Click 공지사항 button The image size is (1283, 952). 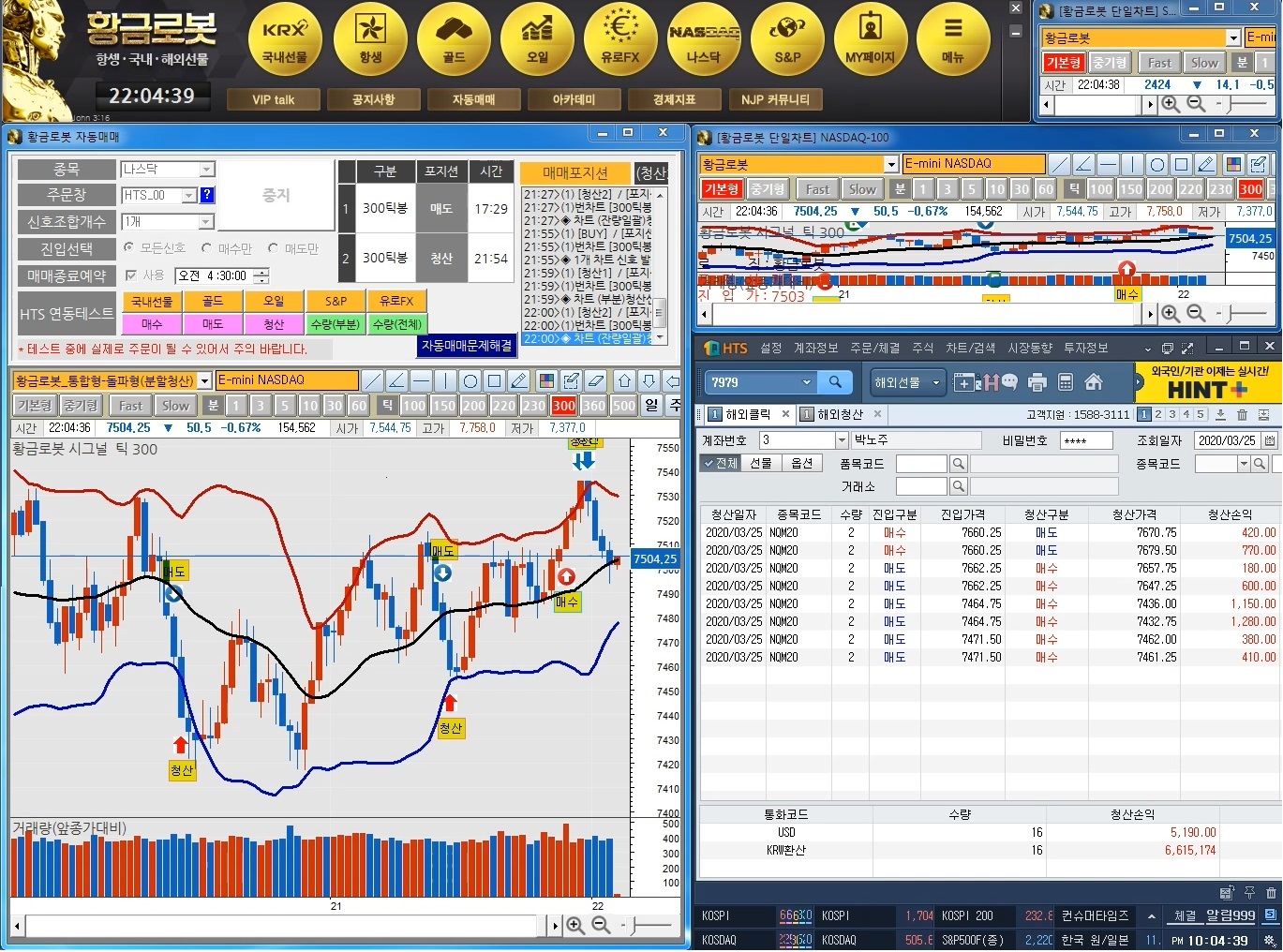tap(373, 99)
